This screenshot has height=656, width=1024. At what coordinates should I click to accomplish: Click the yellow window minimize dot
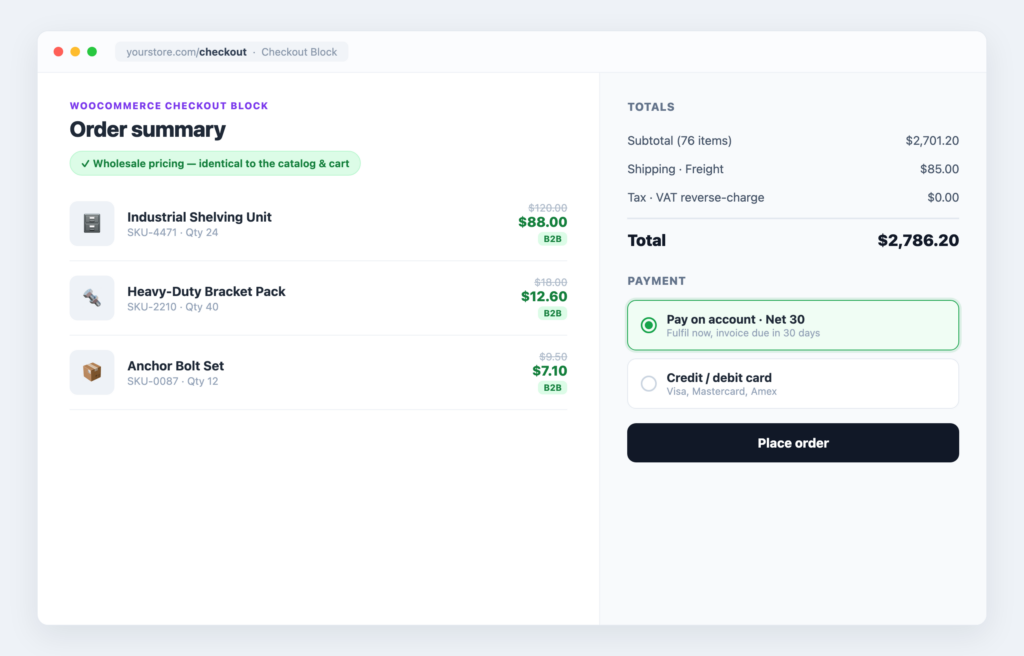[75, 52]
